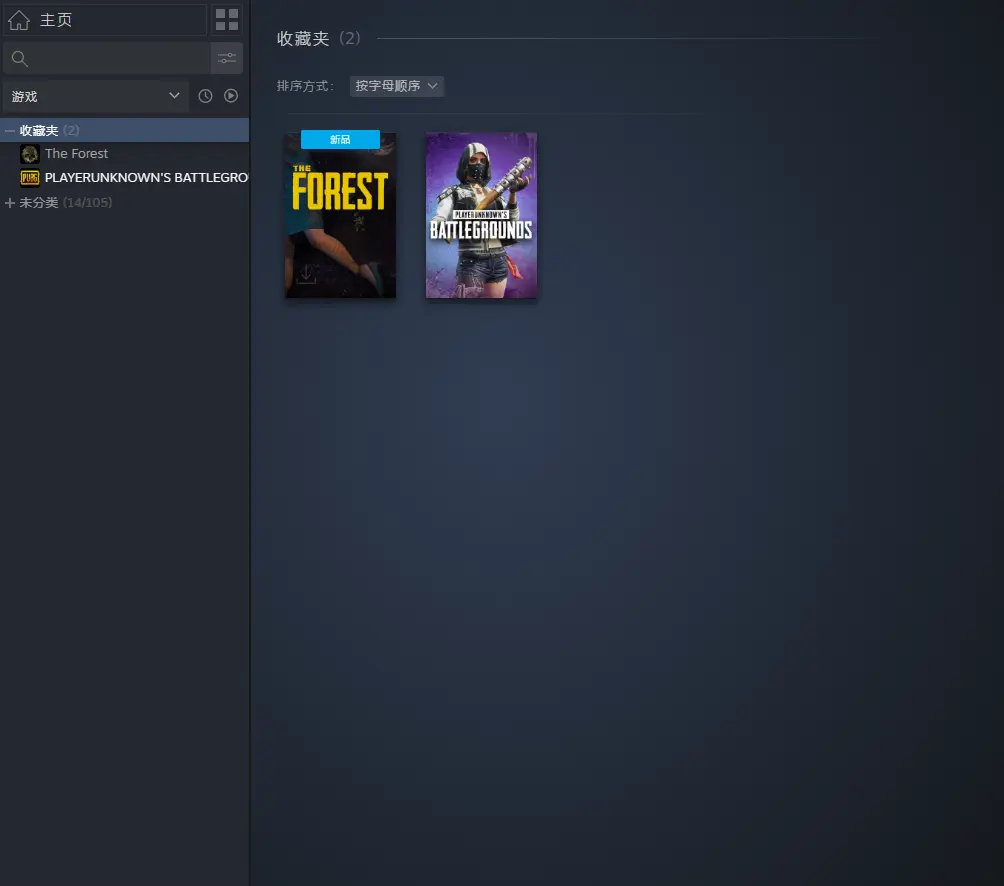Click the house icon beside 主页
1004x886 pixels.
point(19,20)
